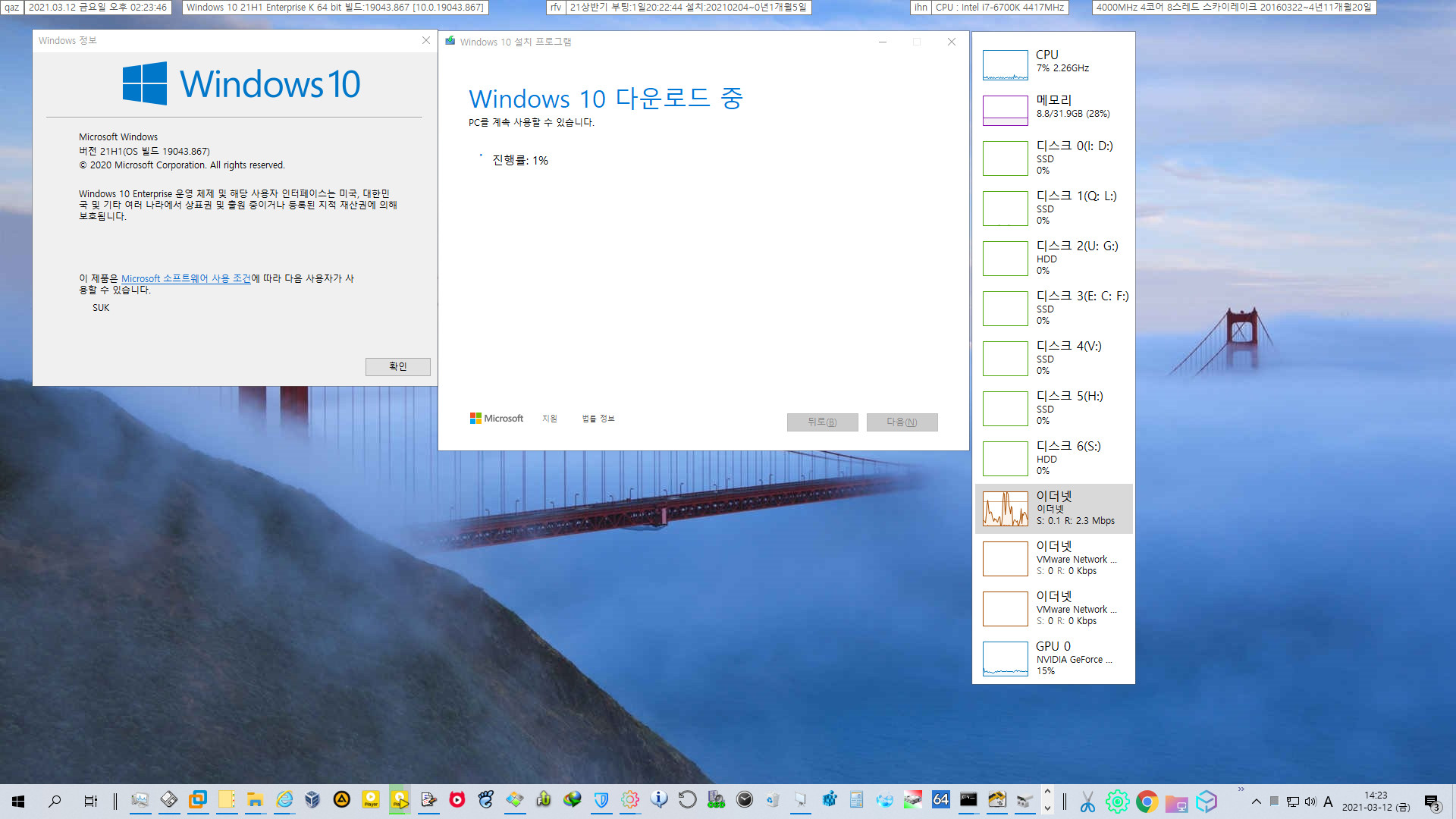
Task: Open the Windows Start menu
Action: click(x=18, y=801)
